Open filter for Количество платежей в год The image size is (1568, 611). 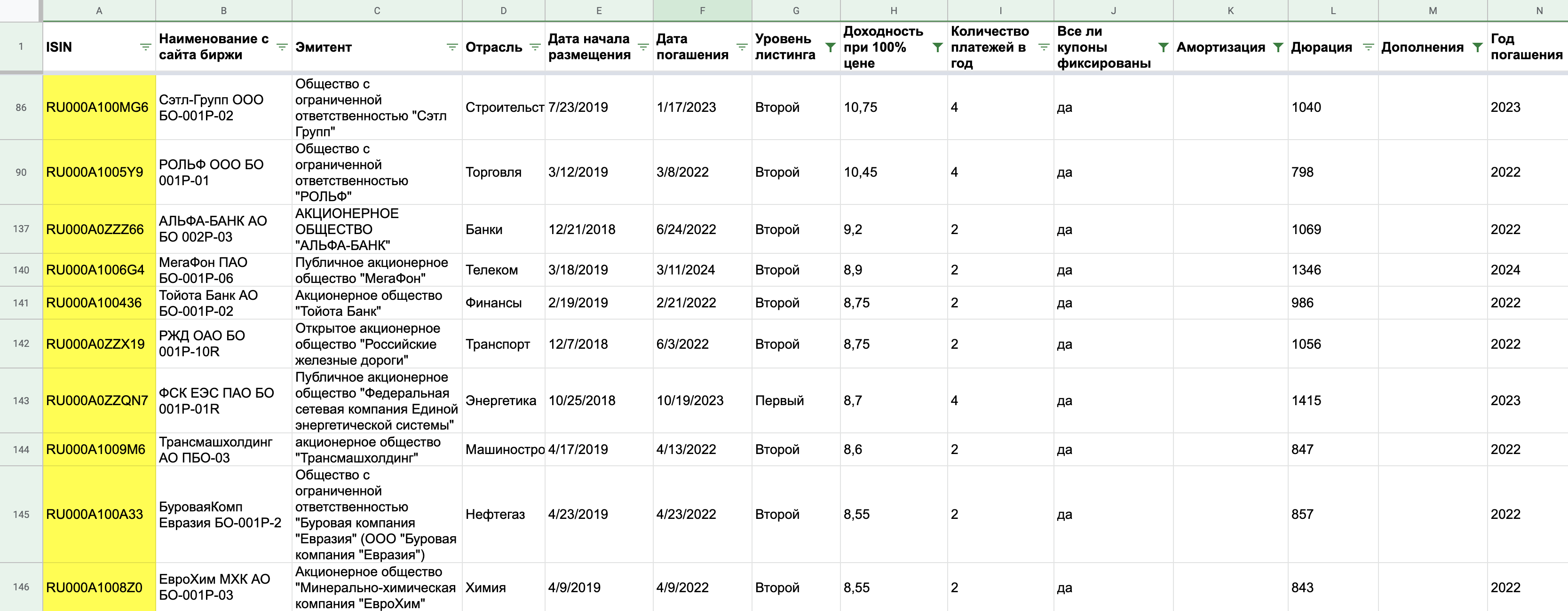1043,47
